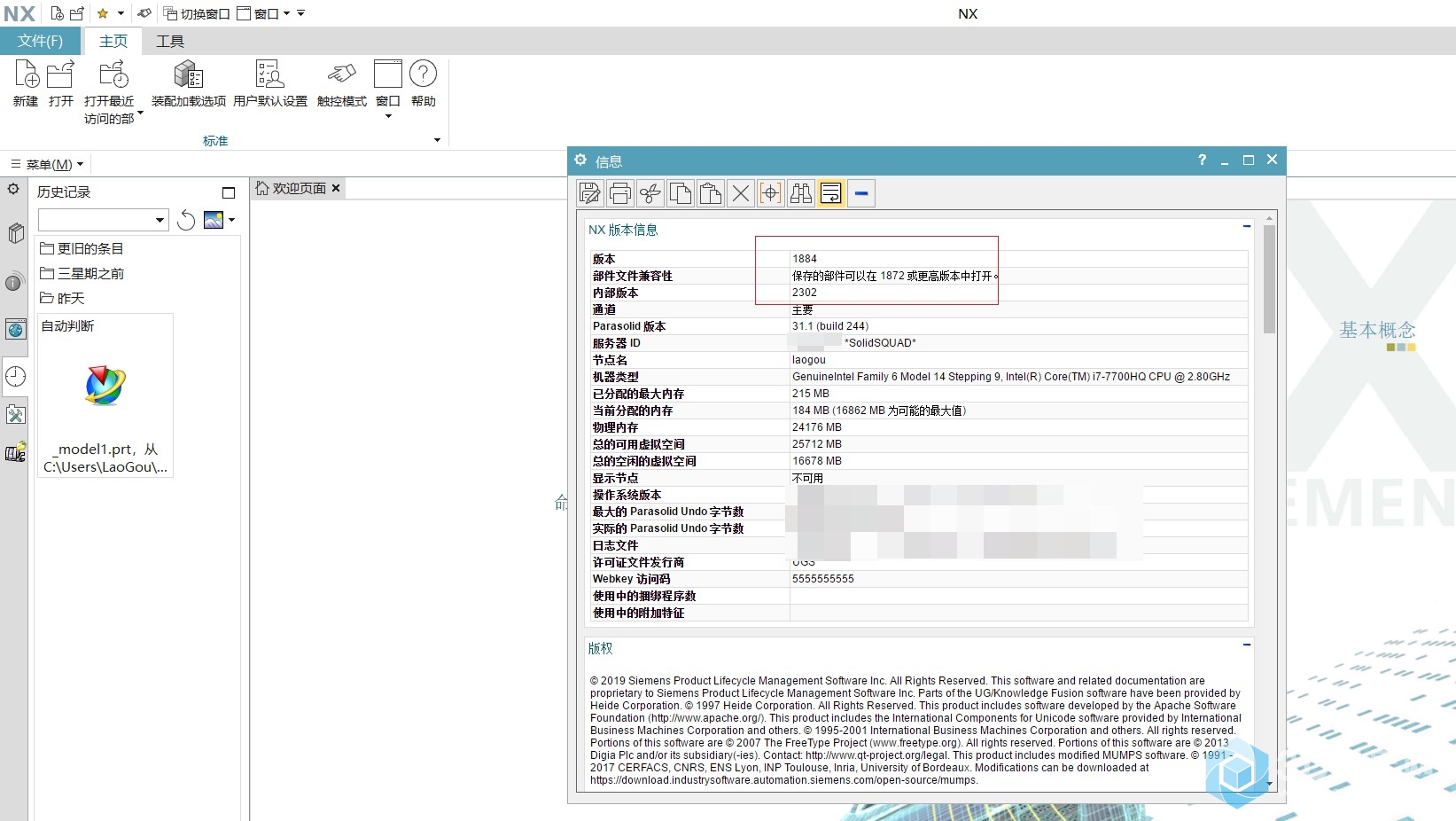
Task: Click the Delete X icon in 信息 toolbar
Action: pos(741,193)
